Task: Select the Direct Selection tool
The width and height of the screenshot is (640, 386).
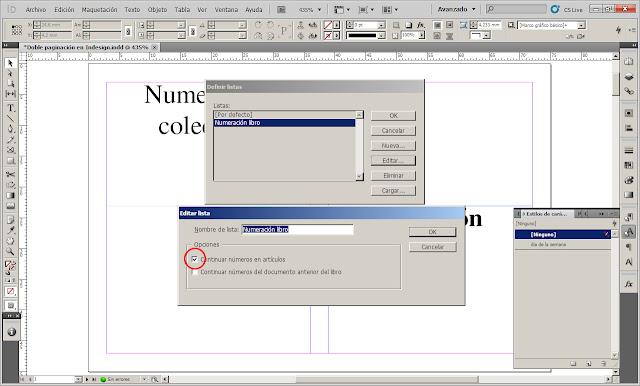Action: [x=11, y=73]
